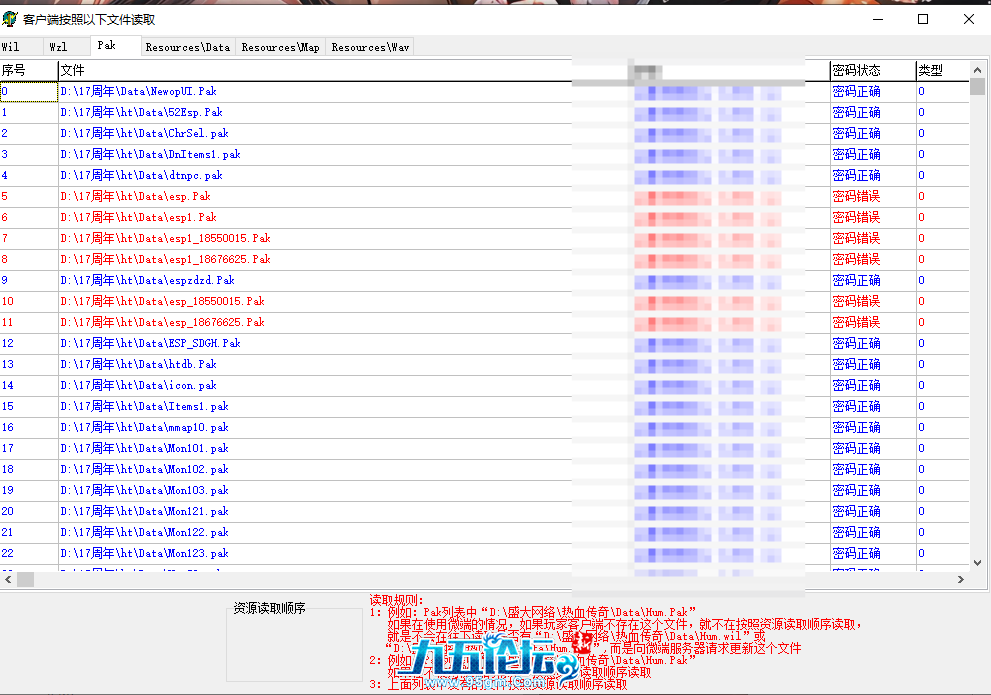
Task: Select row Mon103.pak file
Action: pyautogui.click(x=484, y=490)
